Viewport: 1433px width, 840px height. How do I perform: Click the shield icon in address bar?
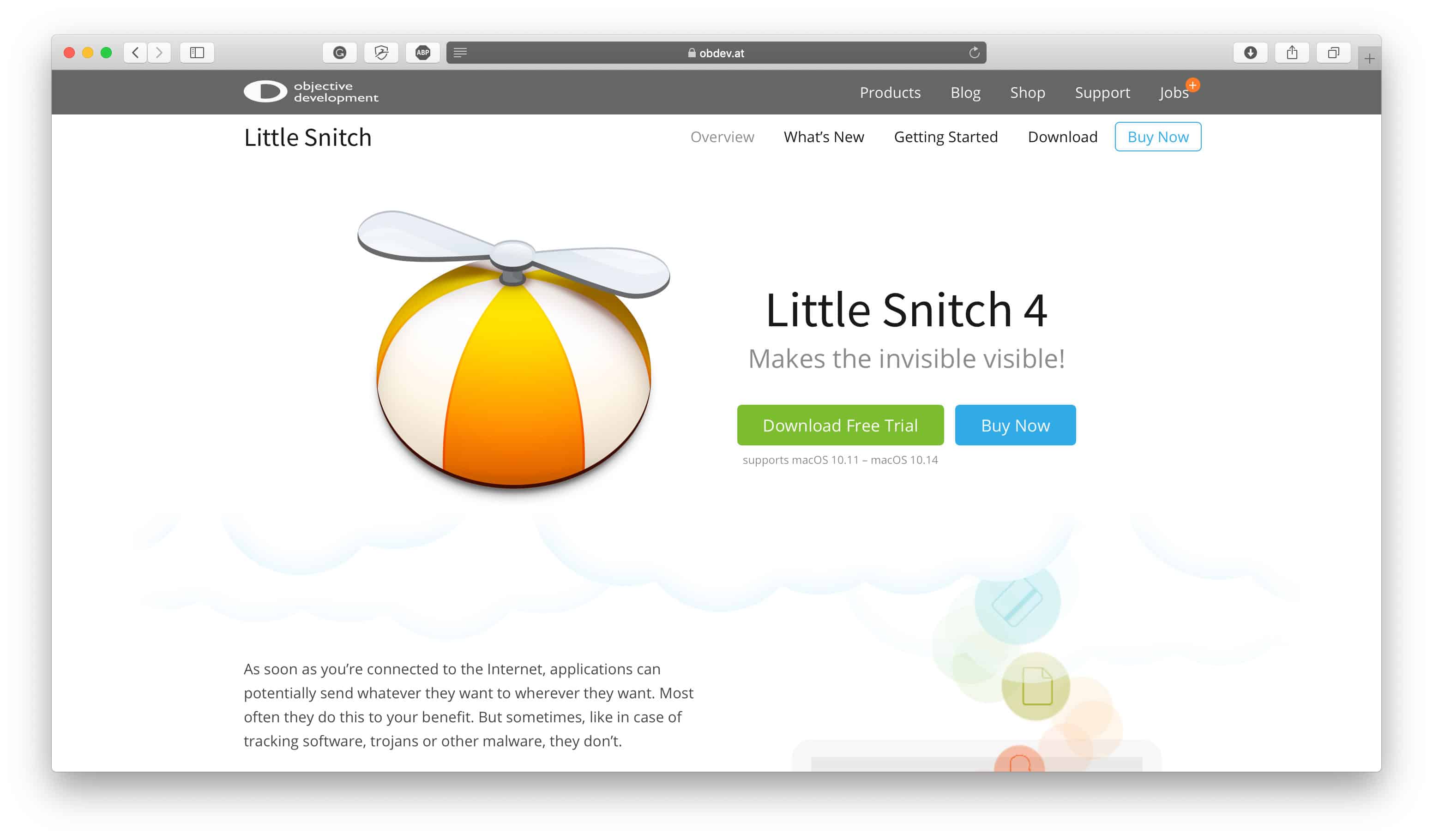[x=382, y=52]
